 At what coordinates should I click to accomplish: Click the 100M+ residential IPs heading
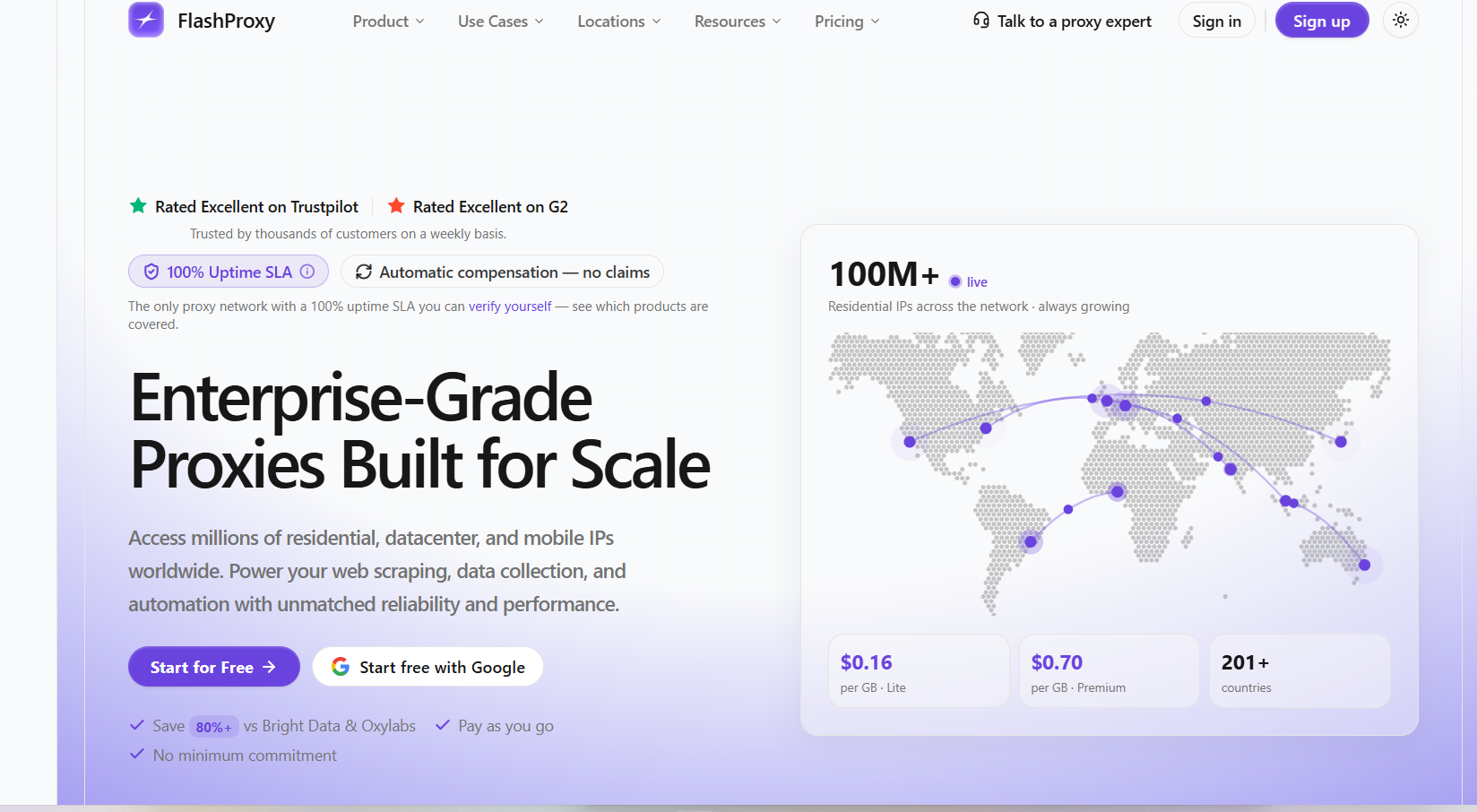tap(884, 274)
